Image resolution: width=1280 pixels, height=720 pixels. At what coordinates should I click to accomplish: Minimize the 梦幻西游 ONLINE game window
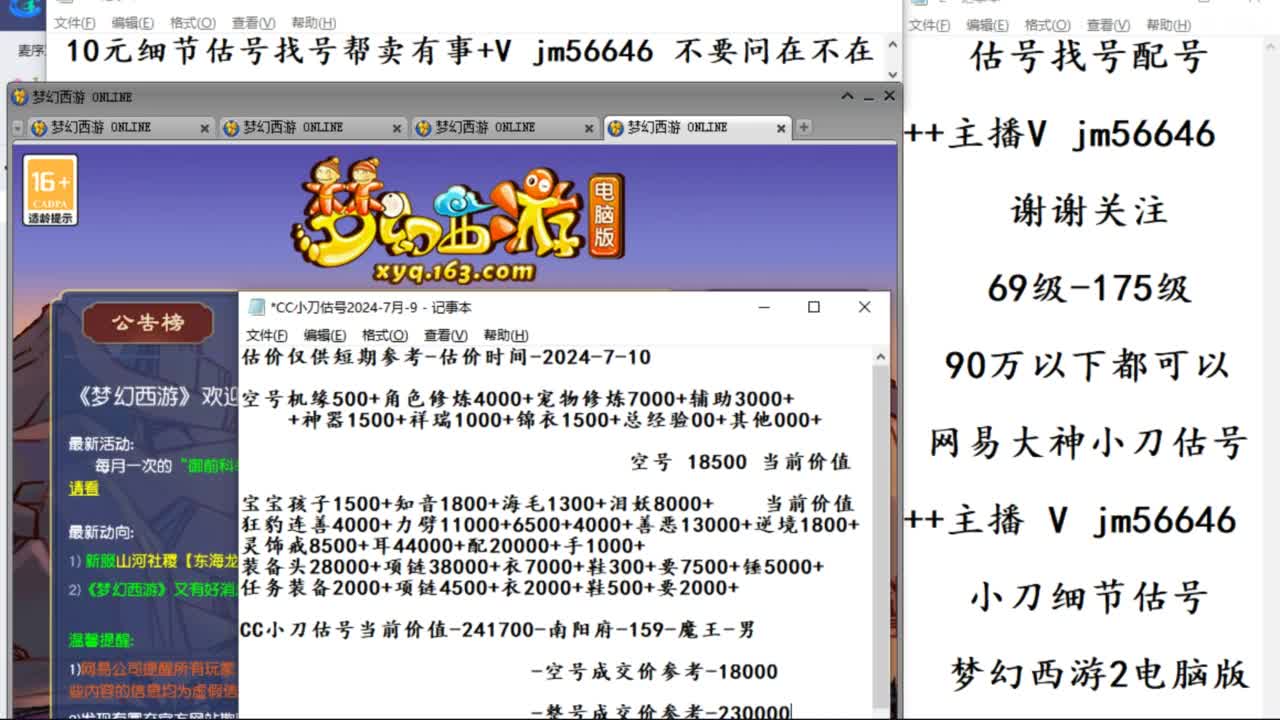click(x=868, y=97)
